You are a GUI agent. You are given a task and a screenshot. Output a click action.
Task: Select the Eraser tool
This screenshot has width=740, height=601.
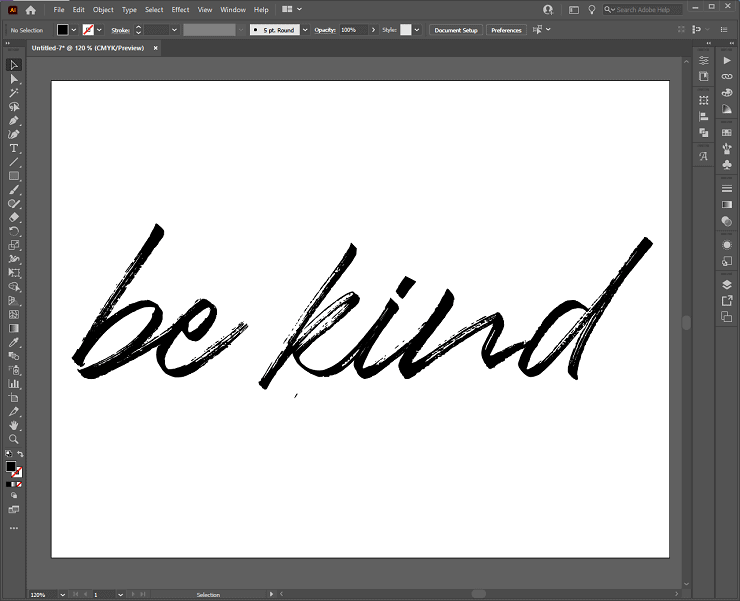(14, 218)
